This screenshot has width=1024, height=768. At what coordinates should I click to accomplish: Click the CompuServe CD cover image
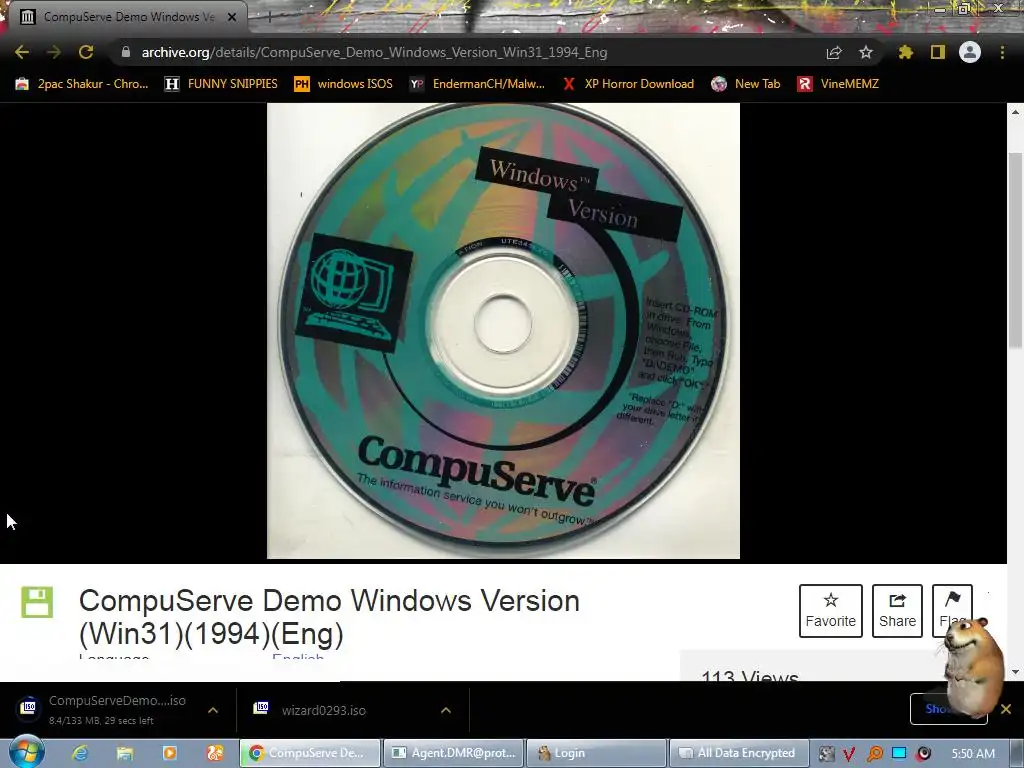click(x=504, y=331)
